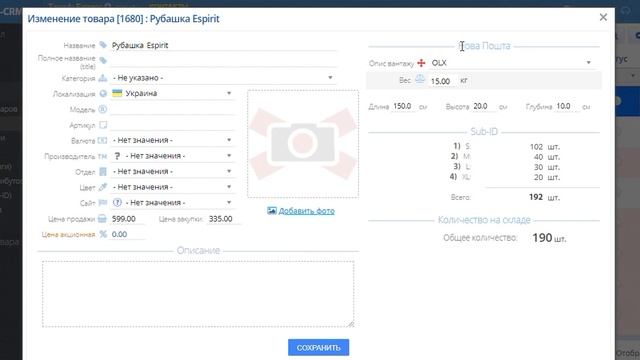Click the building icon beside Отдел

tap(103, 171)
